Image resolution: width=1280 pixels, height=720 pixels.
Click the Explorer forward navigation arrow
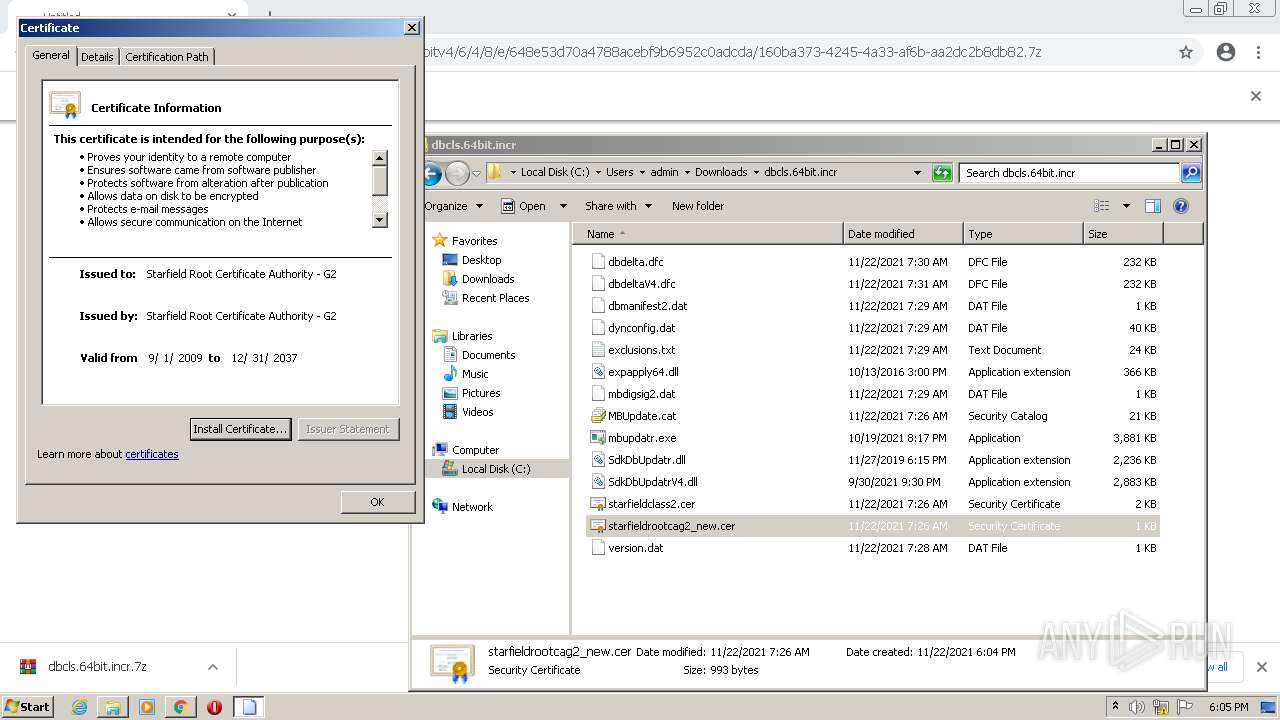[x=457, y=173]
